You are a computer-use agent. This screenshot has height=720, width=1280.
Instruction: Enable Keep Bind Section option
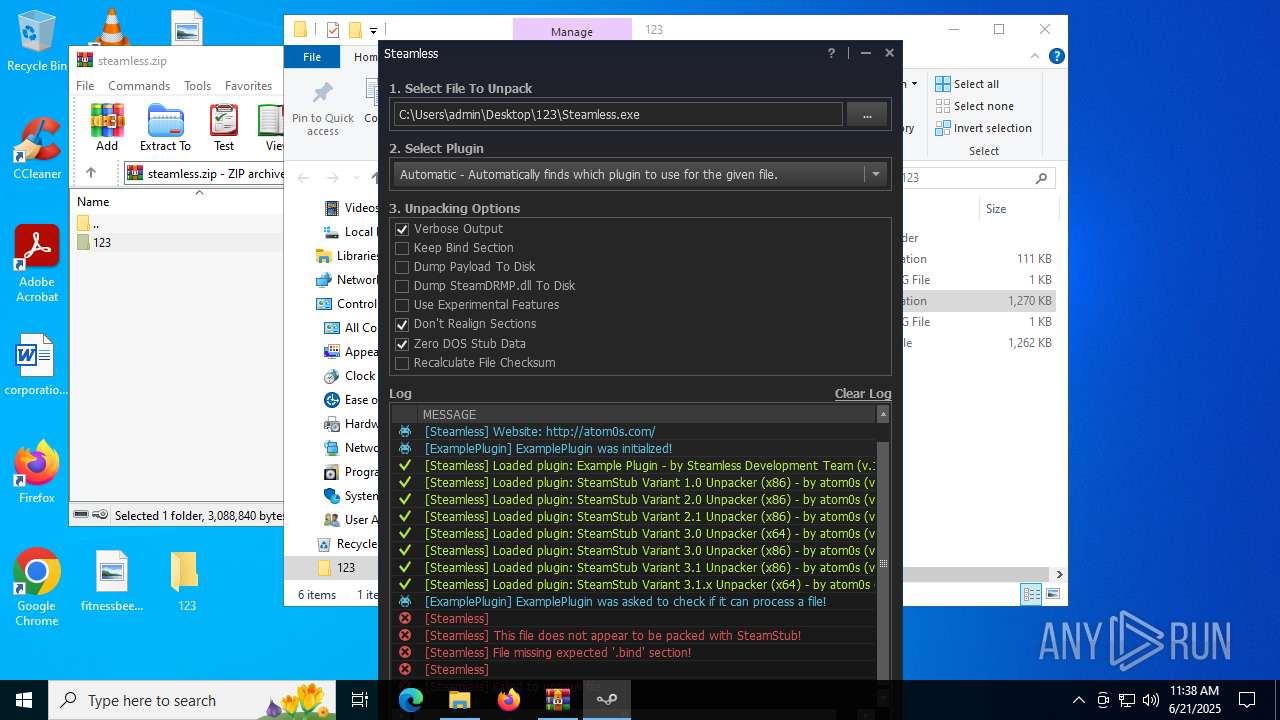402,248
